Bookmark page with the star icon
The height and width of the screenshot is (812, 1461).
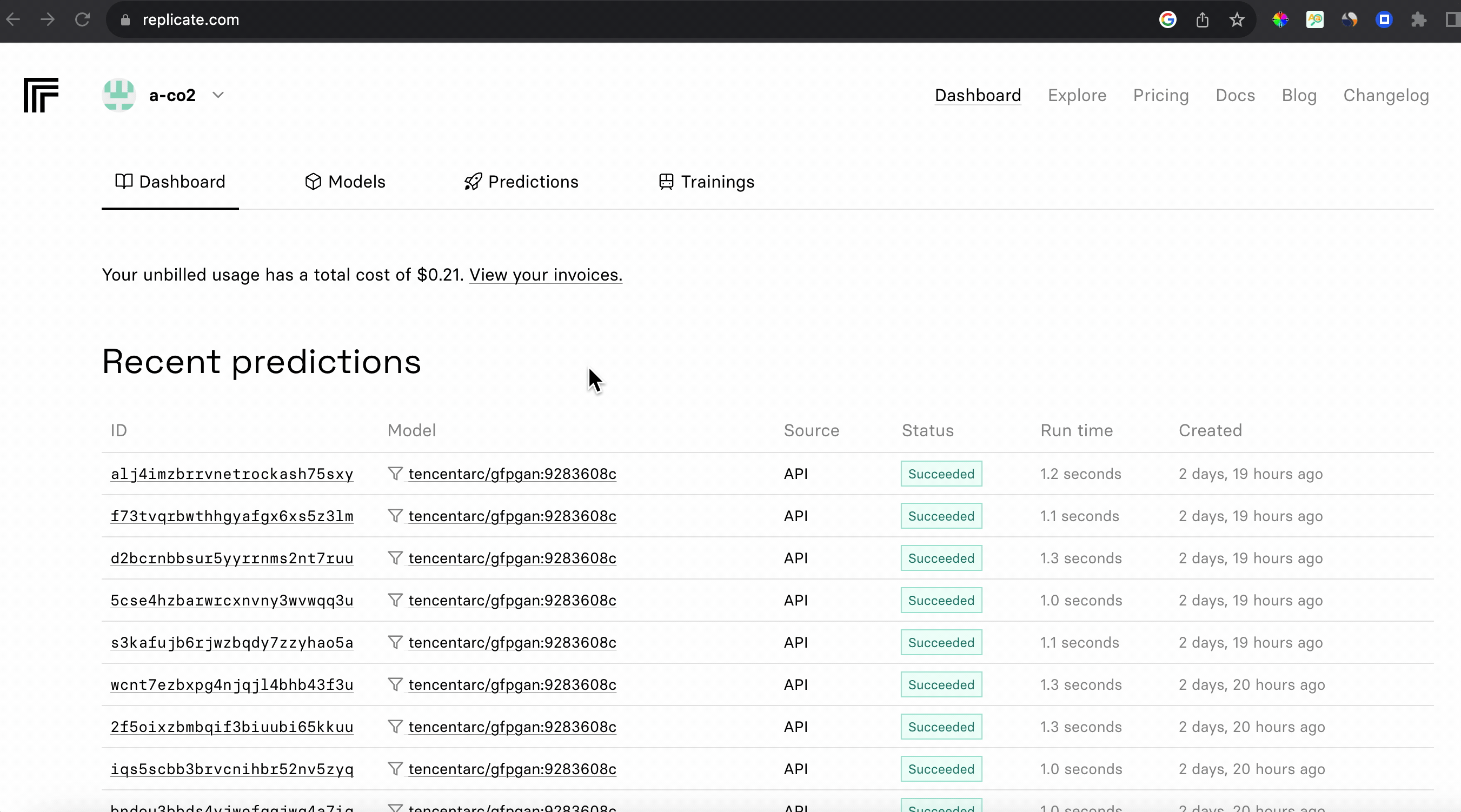coord(1237,20)
